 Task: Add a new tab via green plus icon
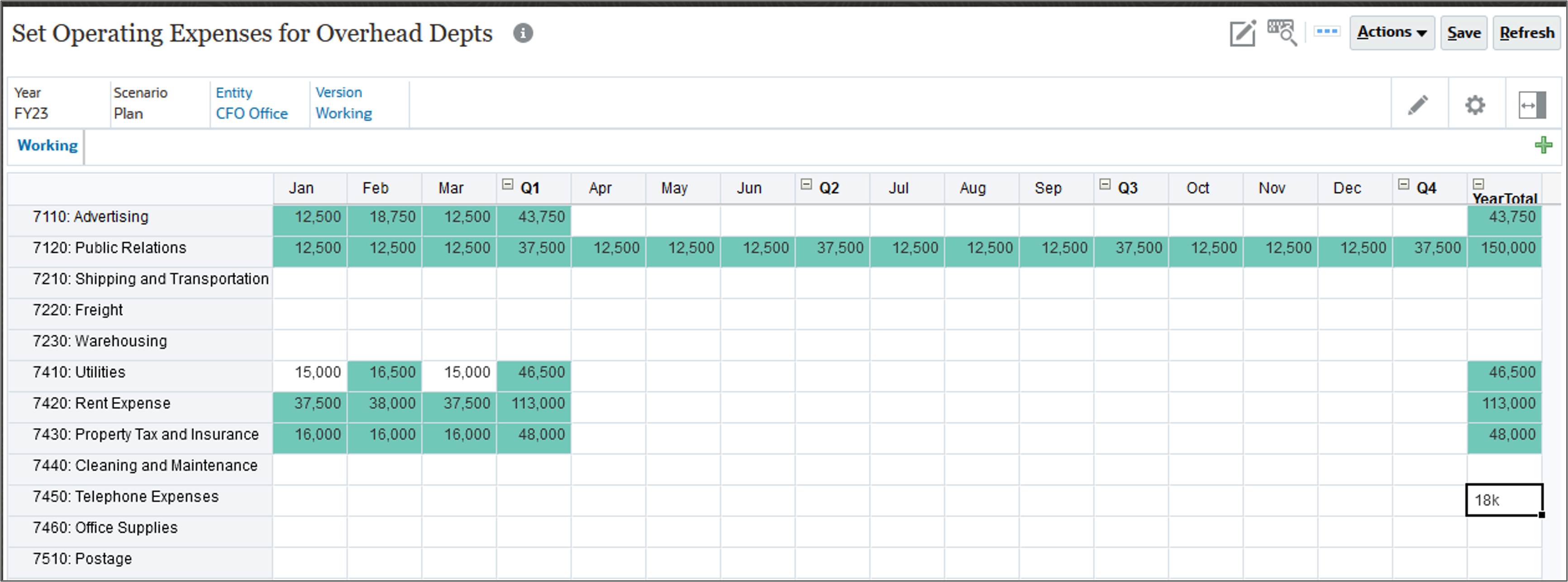(x=1544, y=145)
